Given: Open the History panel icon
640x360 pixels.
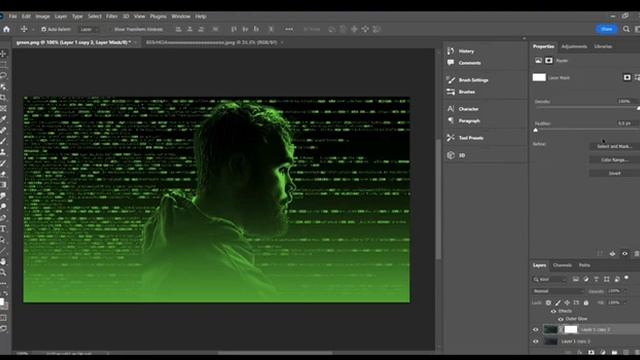Looking at the screenshot, I should (451, 51).
